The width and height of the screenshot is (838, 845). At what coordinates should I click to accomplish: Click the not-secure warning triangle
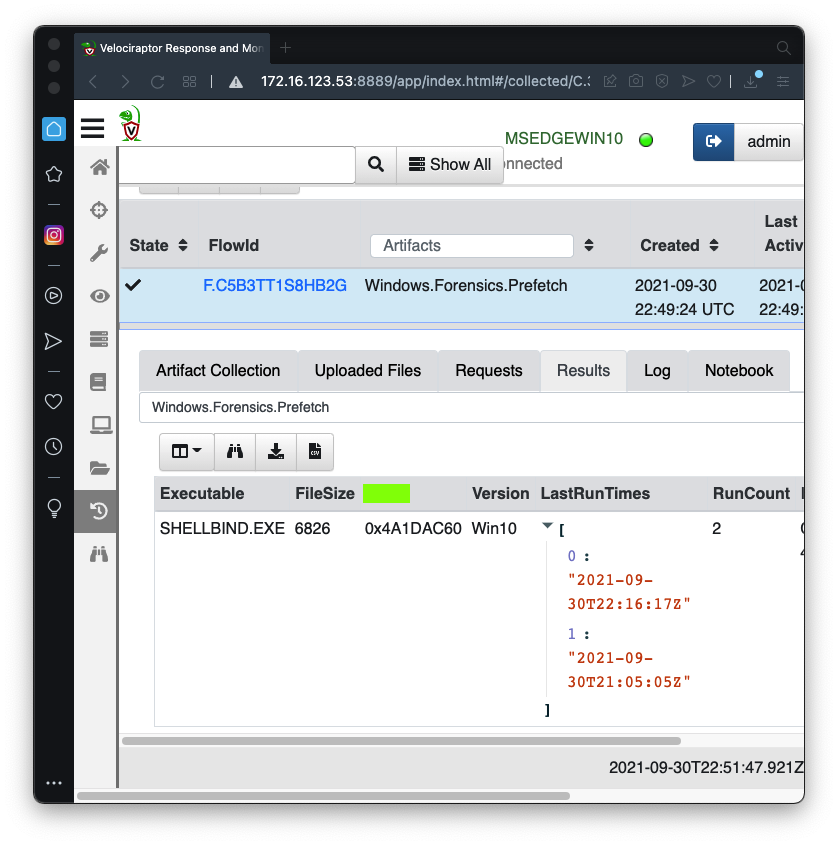(x=236, y=82)
